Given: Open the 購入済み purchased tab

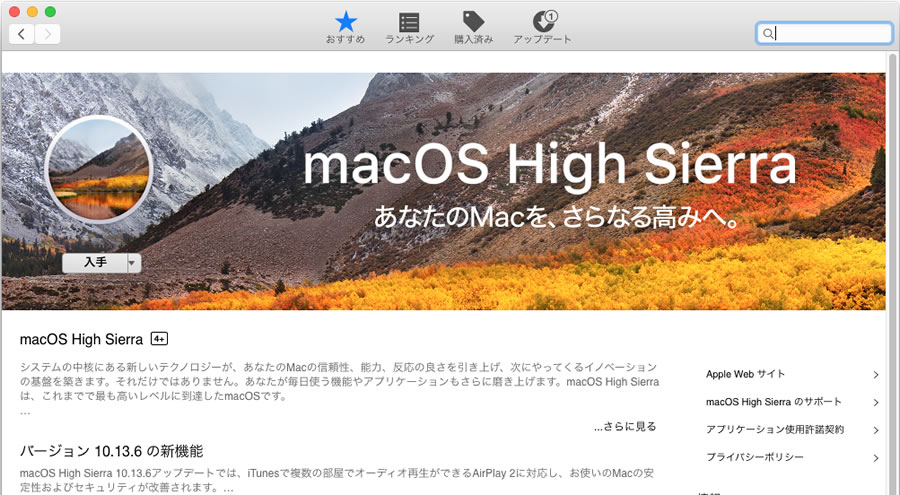Looking at the screenshot, I should pos(474,28).
